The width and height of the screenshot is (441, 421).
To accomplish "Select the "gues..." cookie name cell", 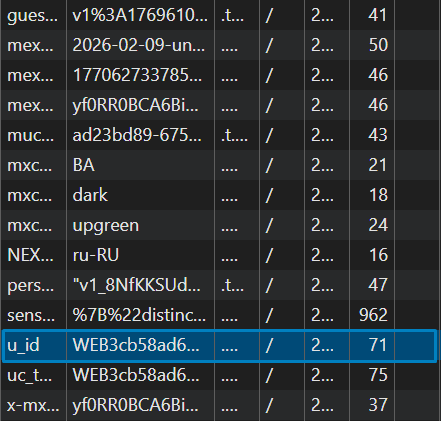I will (32, 16).
